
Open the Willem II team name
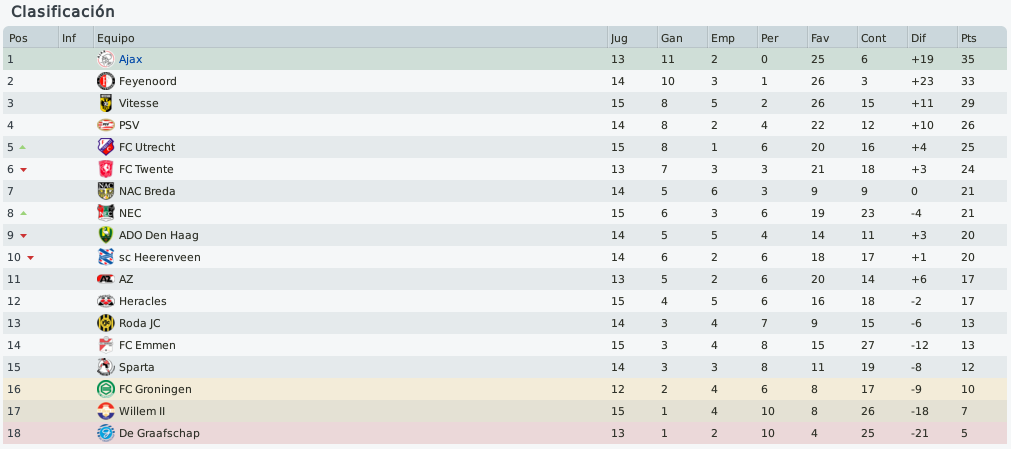(x=142, y=411)
